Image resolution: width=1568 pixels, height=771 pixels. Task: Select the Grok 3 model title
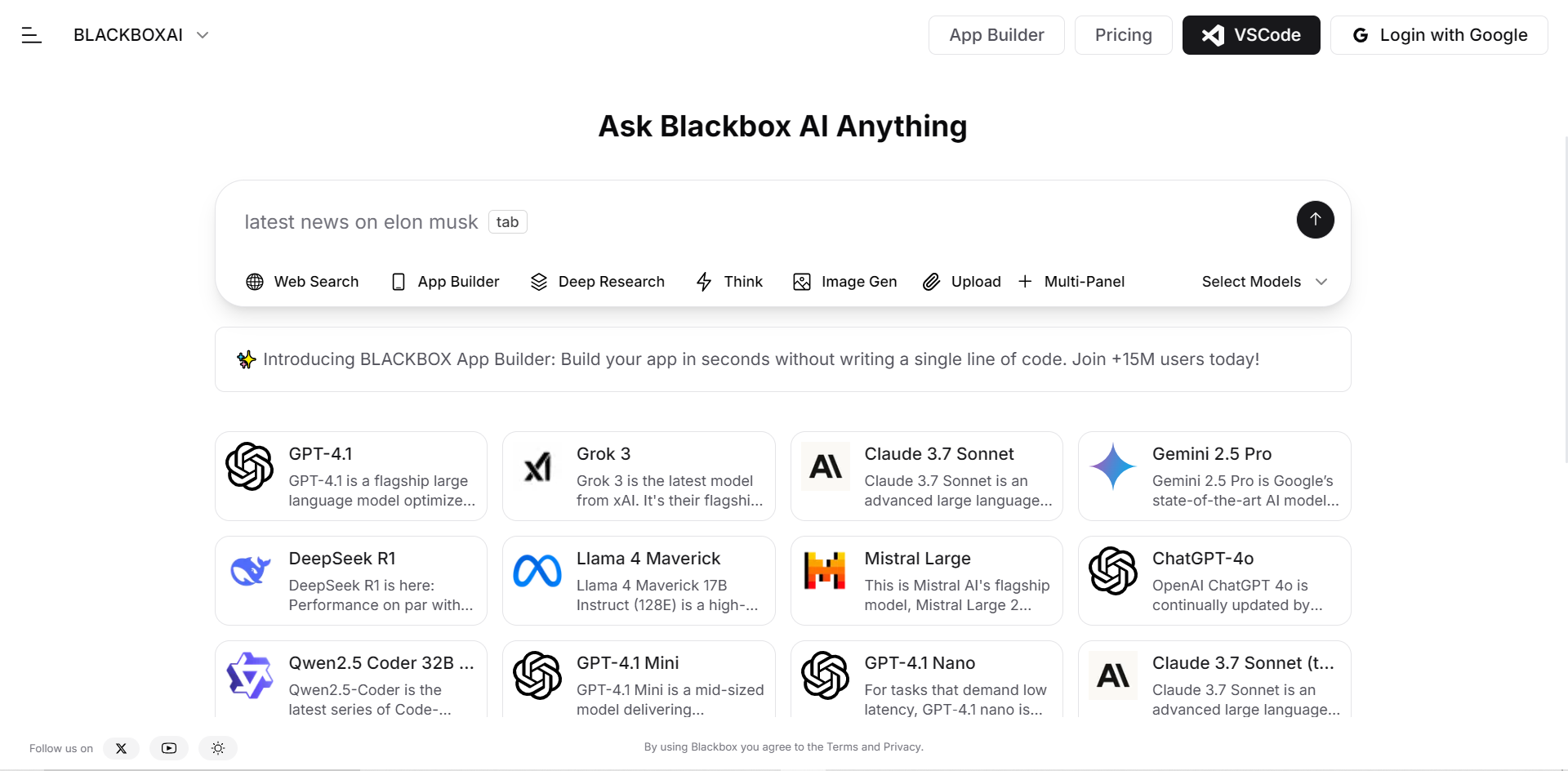(x=604, y=454)
